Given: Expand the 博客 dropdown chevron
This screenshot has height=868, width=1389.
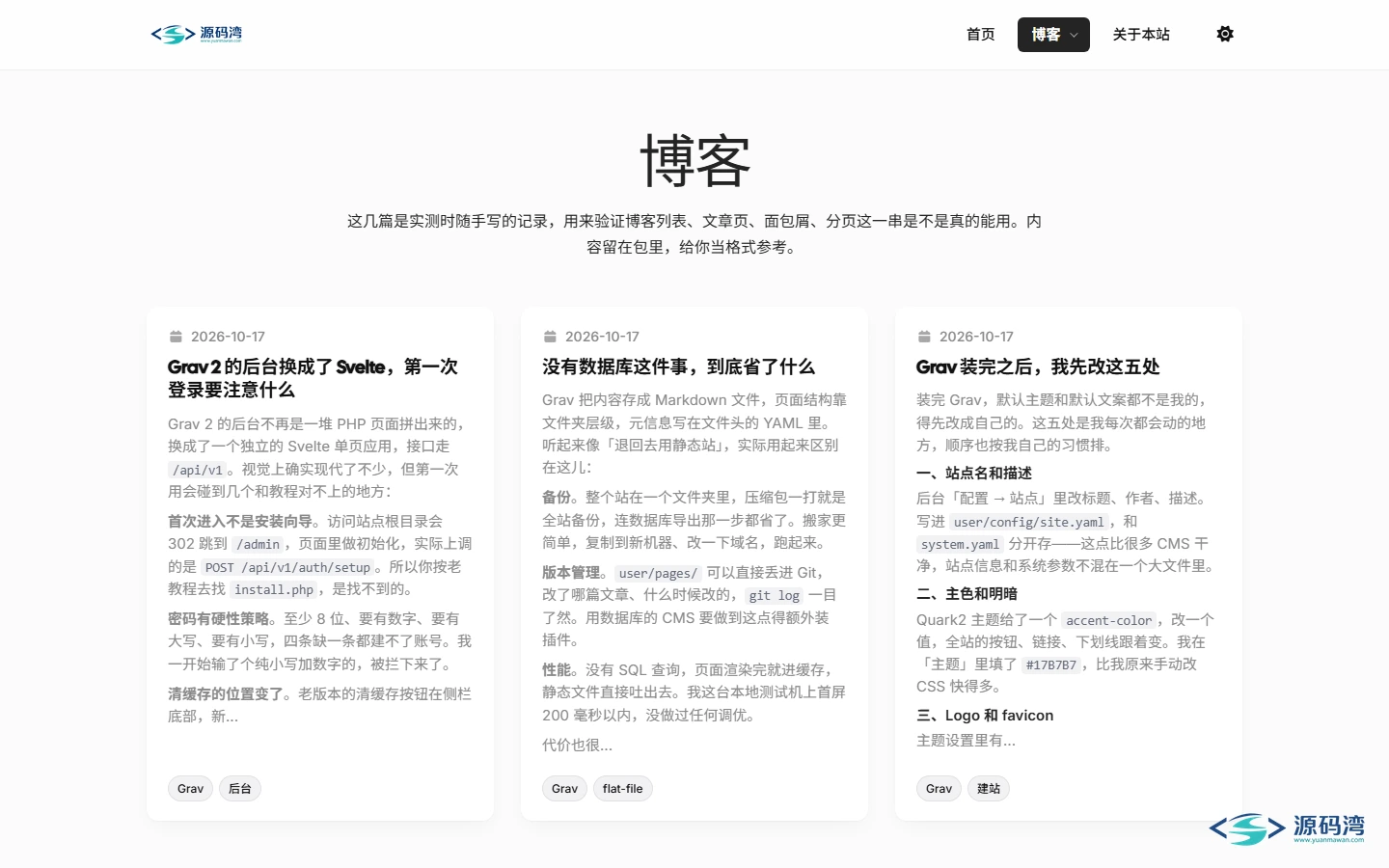Looking at the screenshot, I should (x=1075, y=35).
